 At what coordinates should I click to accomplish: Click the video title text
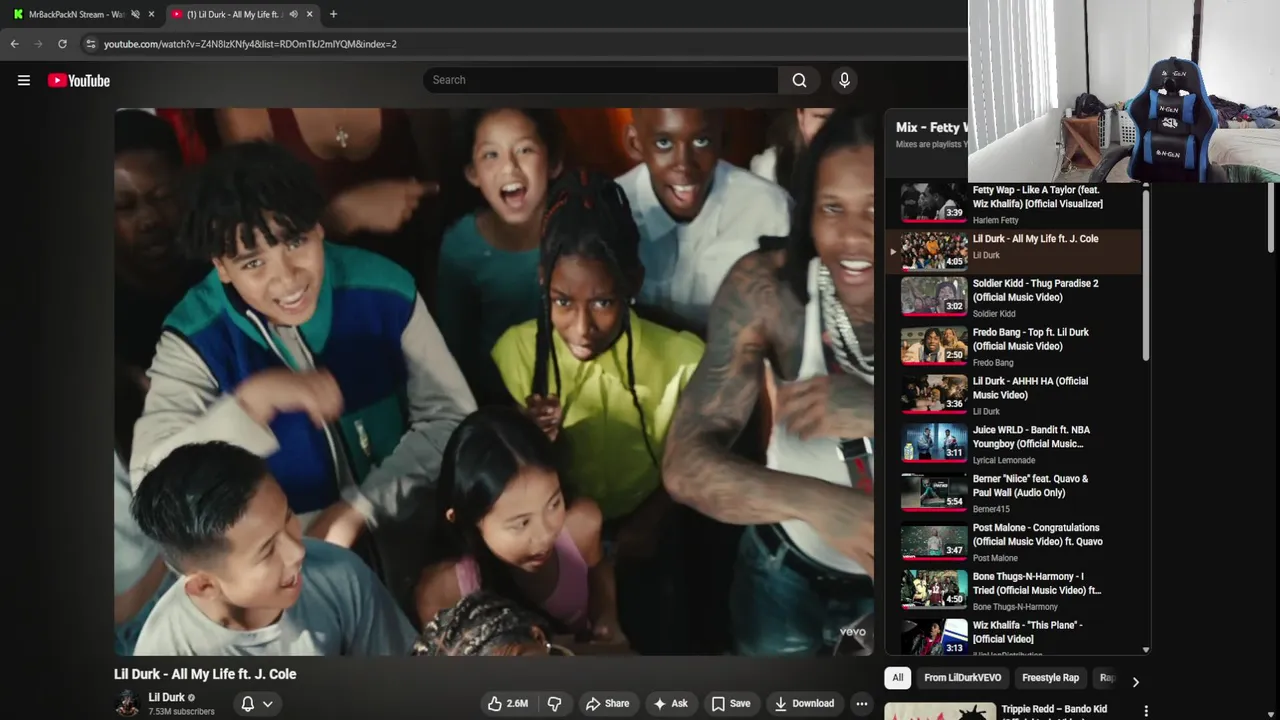[x=205, y=674]
